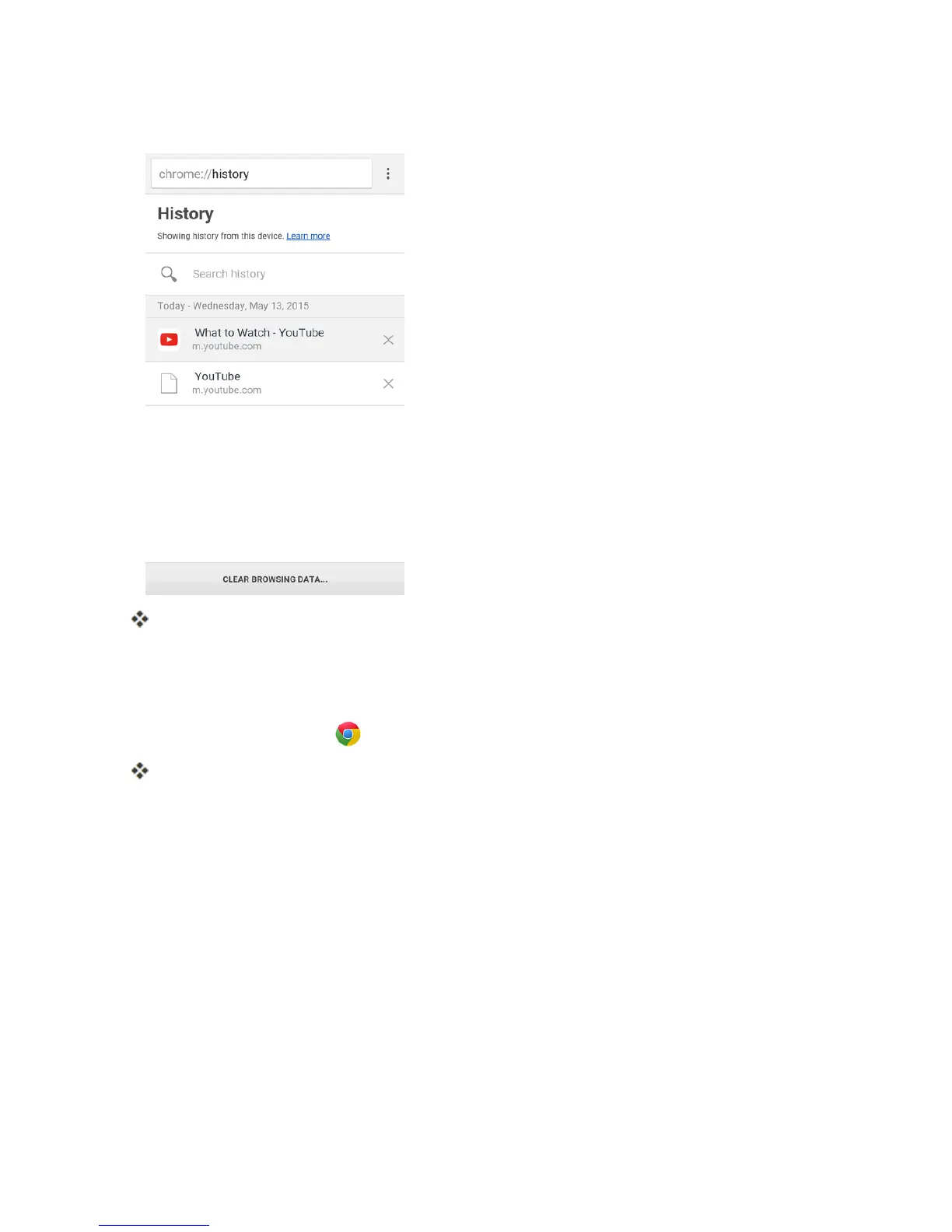The height and width of the screenshot is (1232, 952).
Task: Click the m.youtube.com URL under What to Watch
Action: coord(226,347)
